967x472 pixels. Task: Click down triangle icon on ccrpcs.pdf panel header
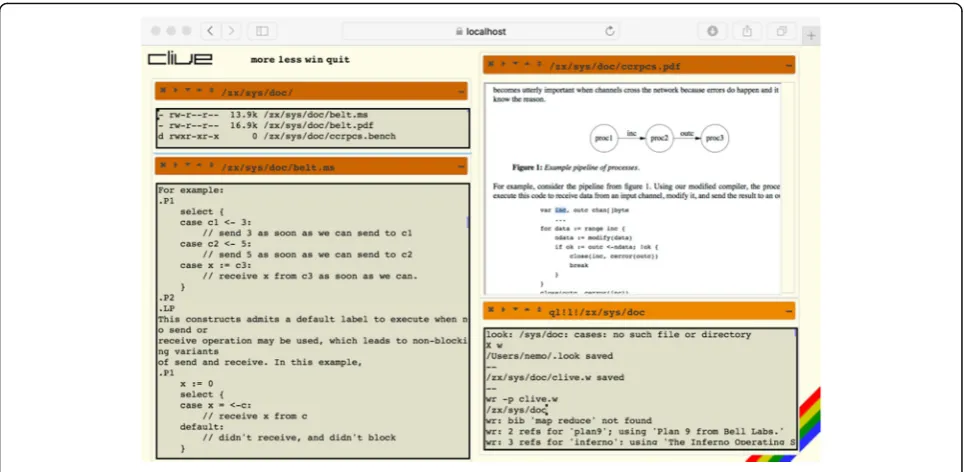click(x=516, y=64)
